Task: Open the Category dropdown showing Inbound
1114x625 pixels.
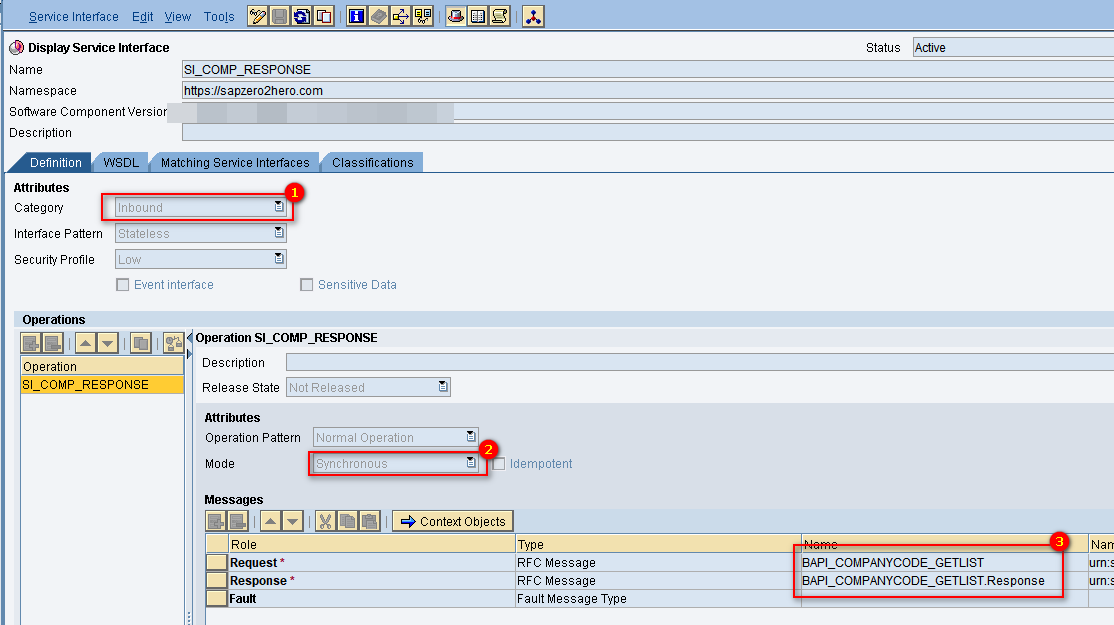Action: pos(279,208)
